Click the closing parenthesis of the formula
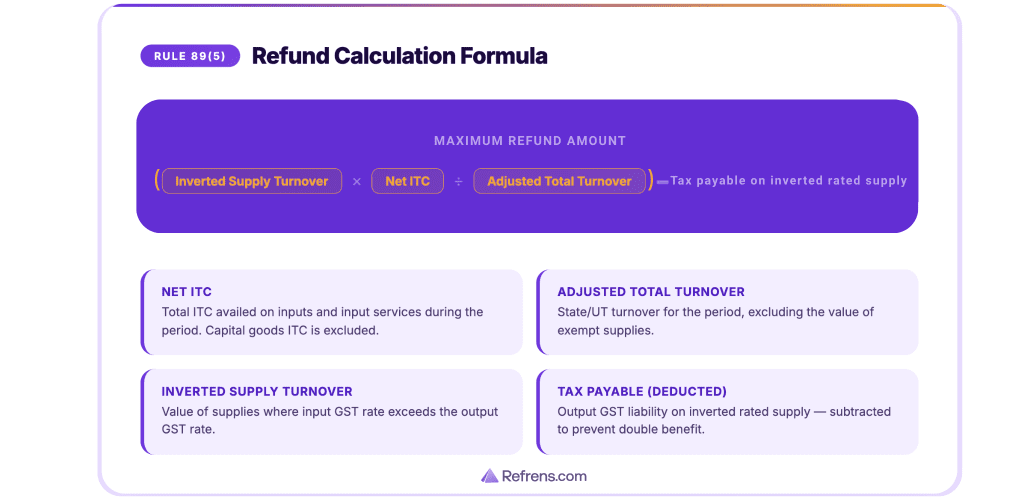Viewport: 1024px width, 500px height. pyautogui.click(x=651, y=181)
